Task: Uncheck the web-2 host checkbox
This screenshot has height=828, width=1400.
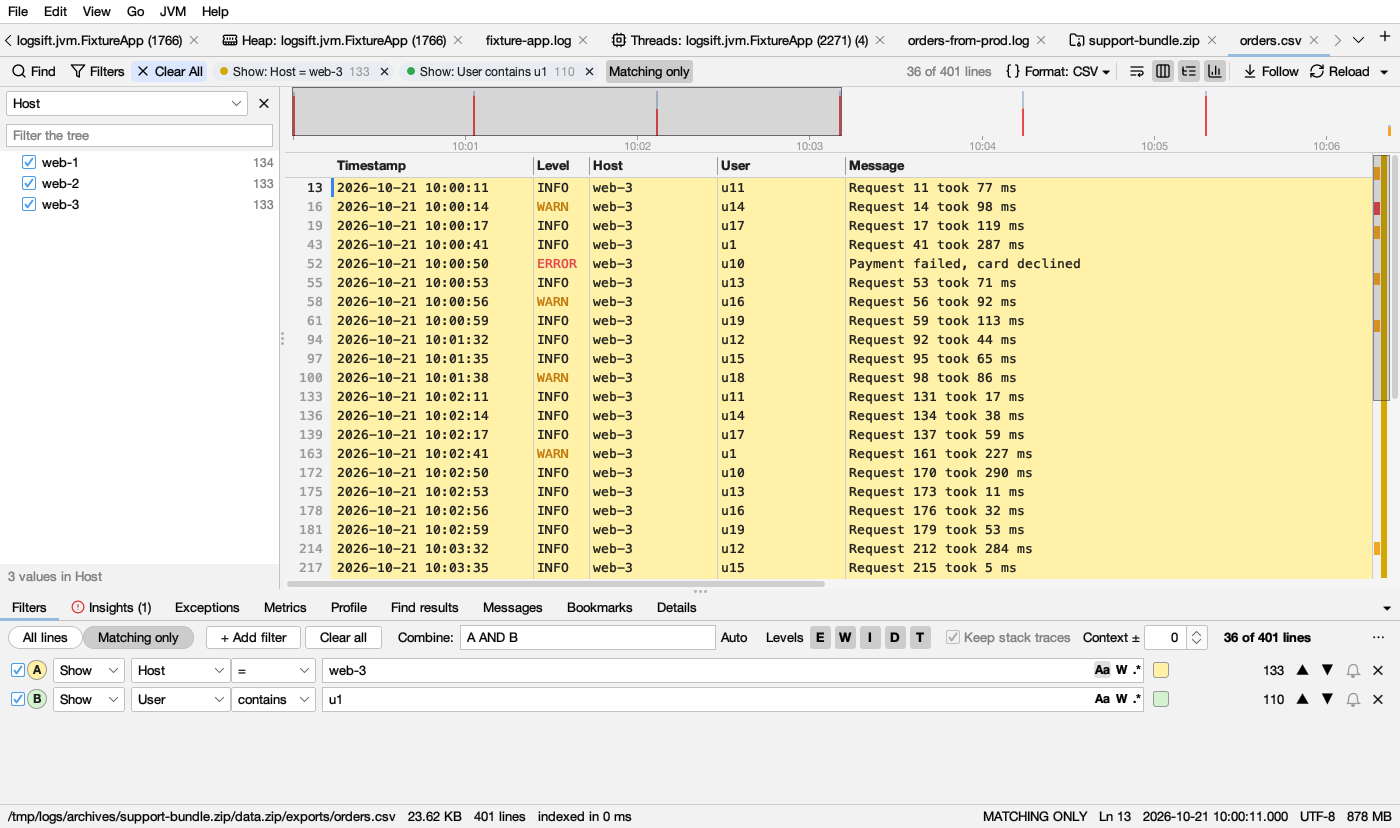Action: pyautogui.click(x=29, y=183)
